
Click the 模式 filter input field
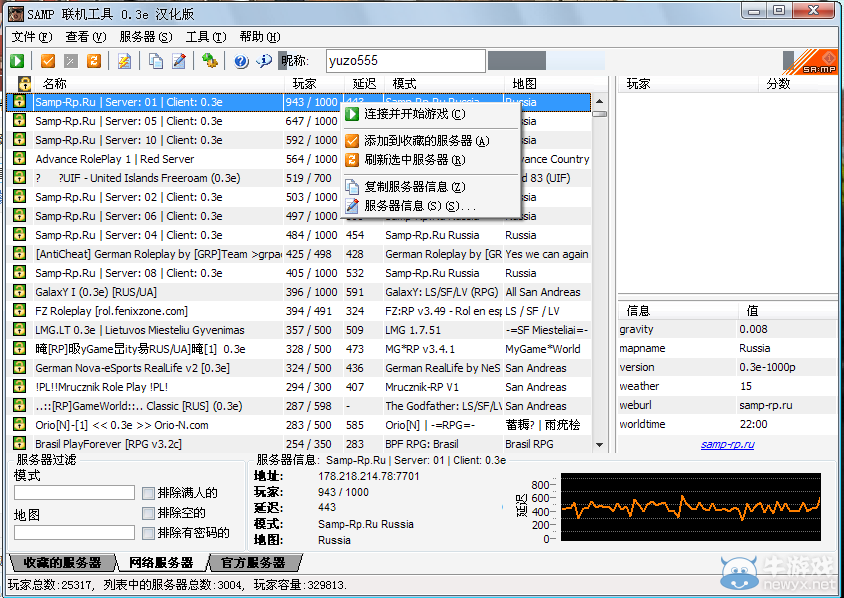click(74, 493)
